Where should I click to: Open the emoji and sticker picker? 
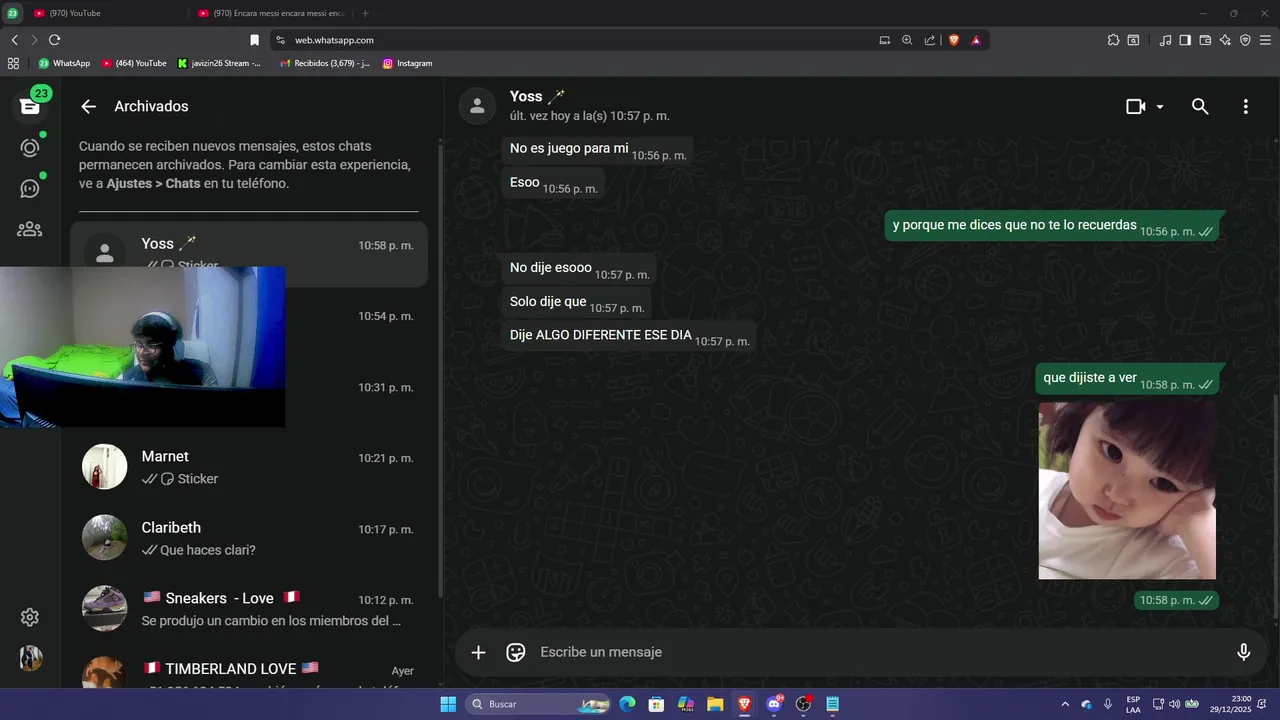516,652
